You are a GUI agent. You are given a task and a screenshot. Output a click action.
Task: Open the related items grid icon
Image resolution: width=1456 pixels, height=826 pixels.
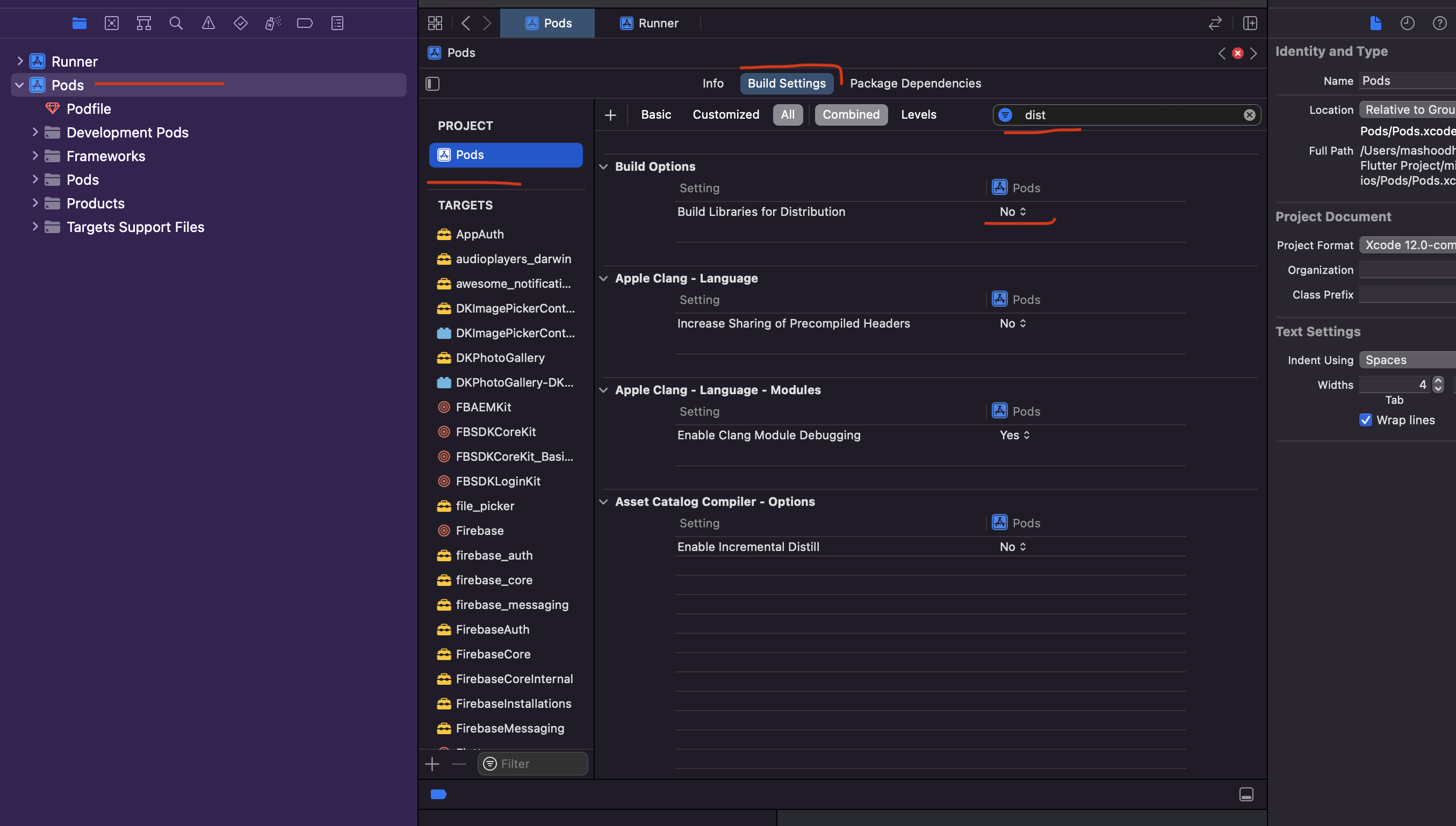click(x=435, y=23)
